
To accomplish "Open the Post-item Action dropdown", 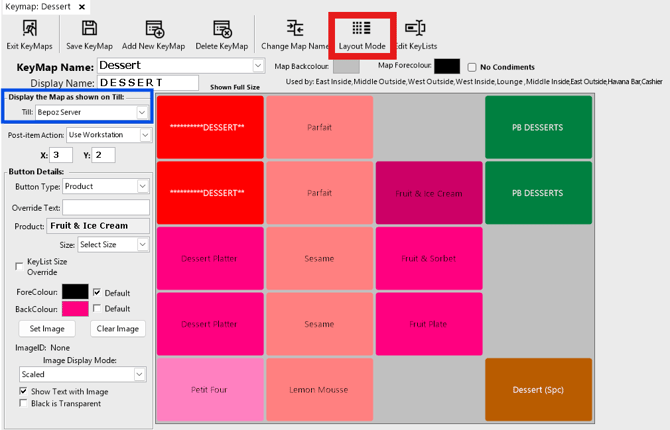I will coord(142,135).
